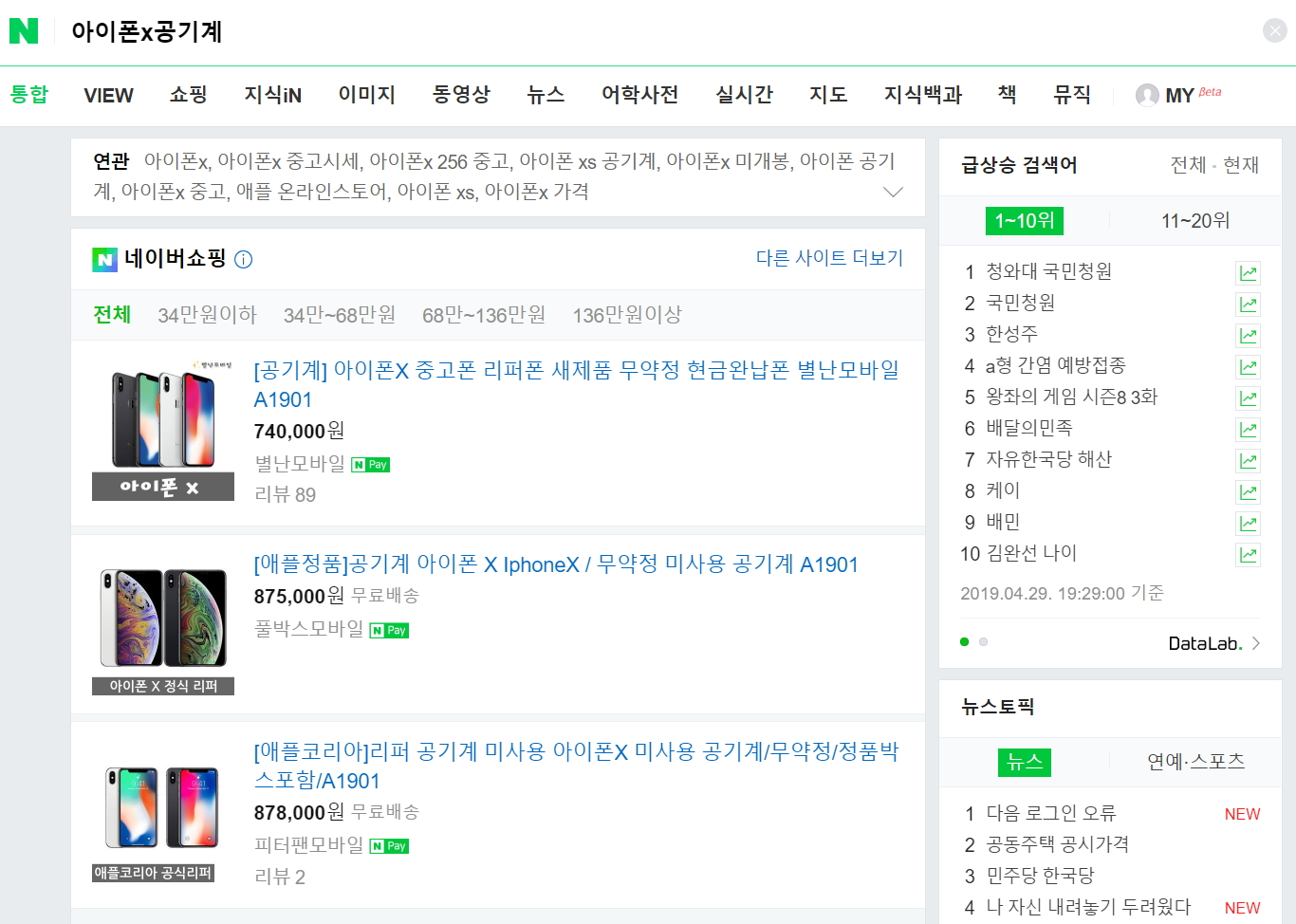1296x924 pixels.
Task: Expand related searches with chevron arrow
Action: 893,192
